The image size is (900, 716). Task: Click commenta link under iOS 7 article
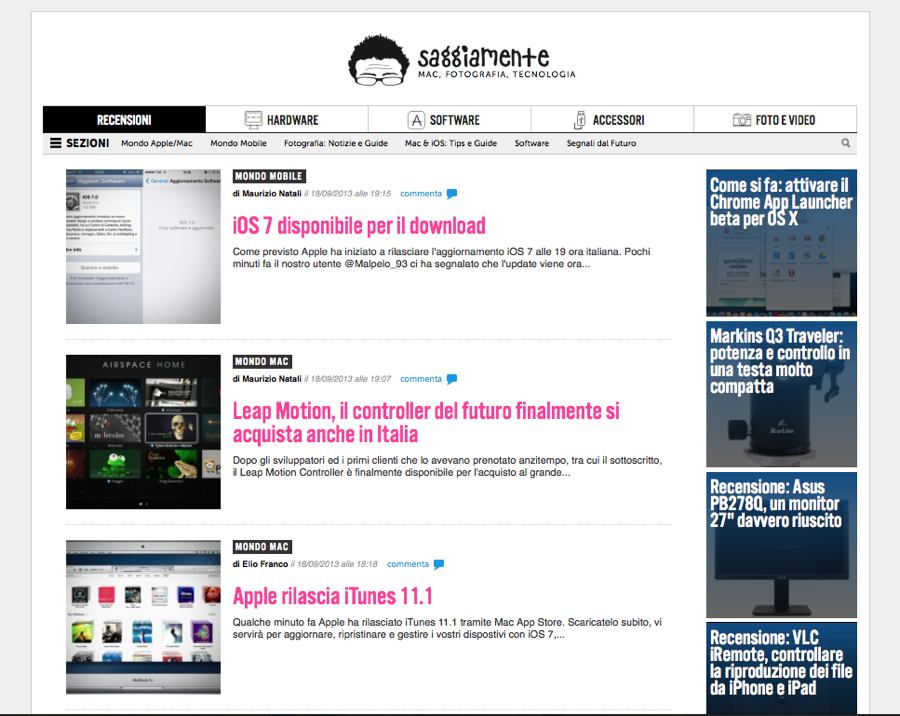pyautogui.click(x=421, y=194)
